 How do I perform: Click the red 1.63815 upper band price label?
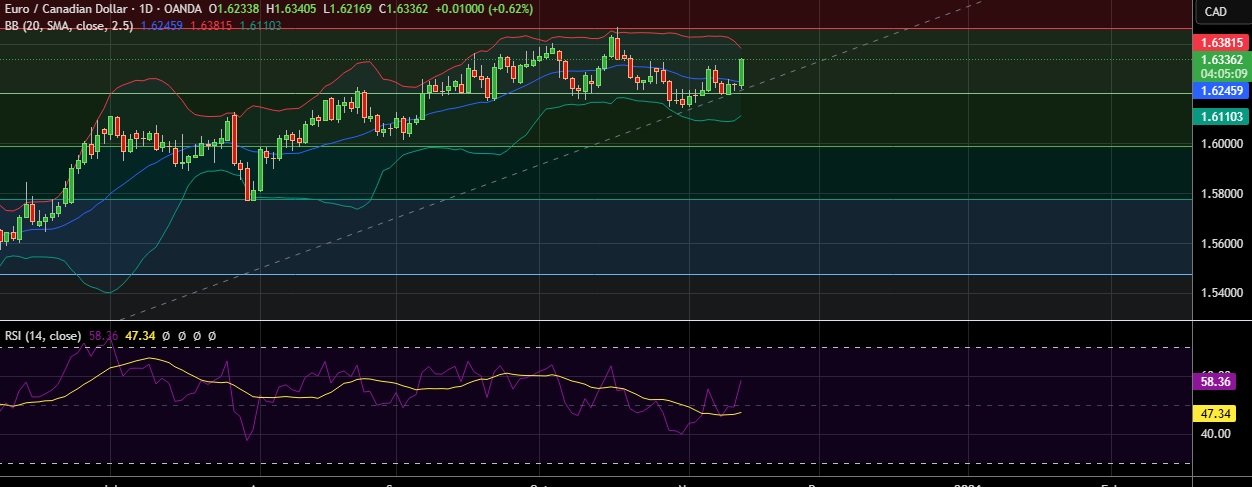point(1221,43)
